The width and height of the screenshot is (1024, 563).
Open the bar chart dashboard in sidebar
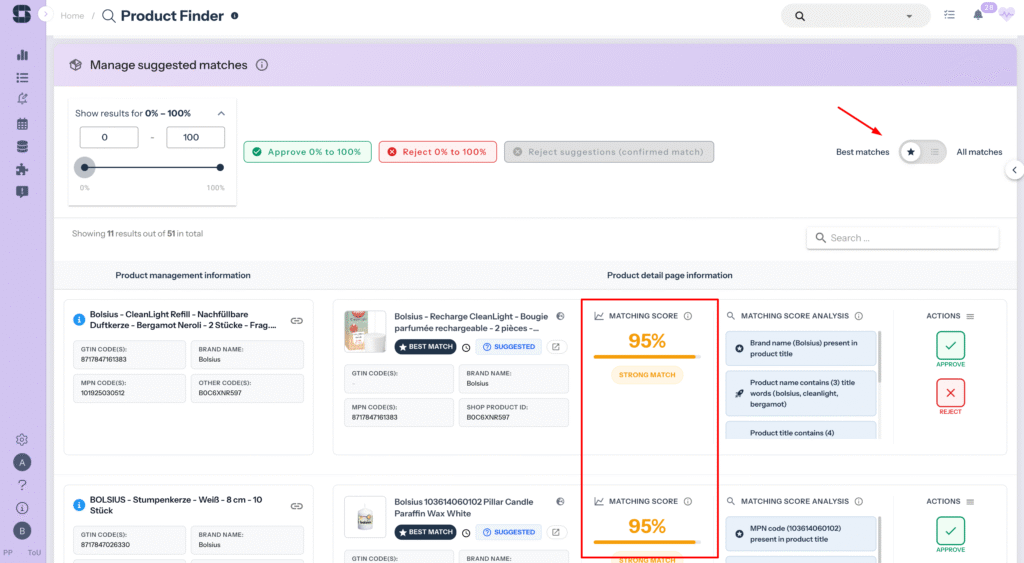[22, 54]
